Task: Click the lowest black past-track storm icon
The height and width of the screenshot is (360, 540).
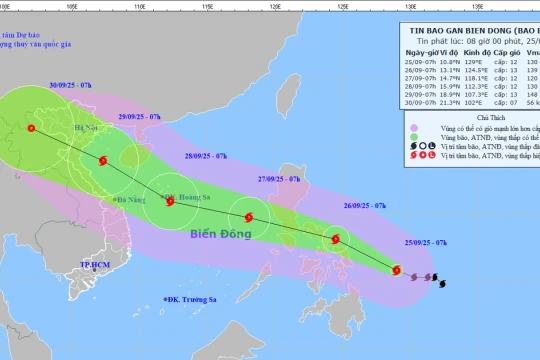Action: tap(443, 284)
